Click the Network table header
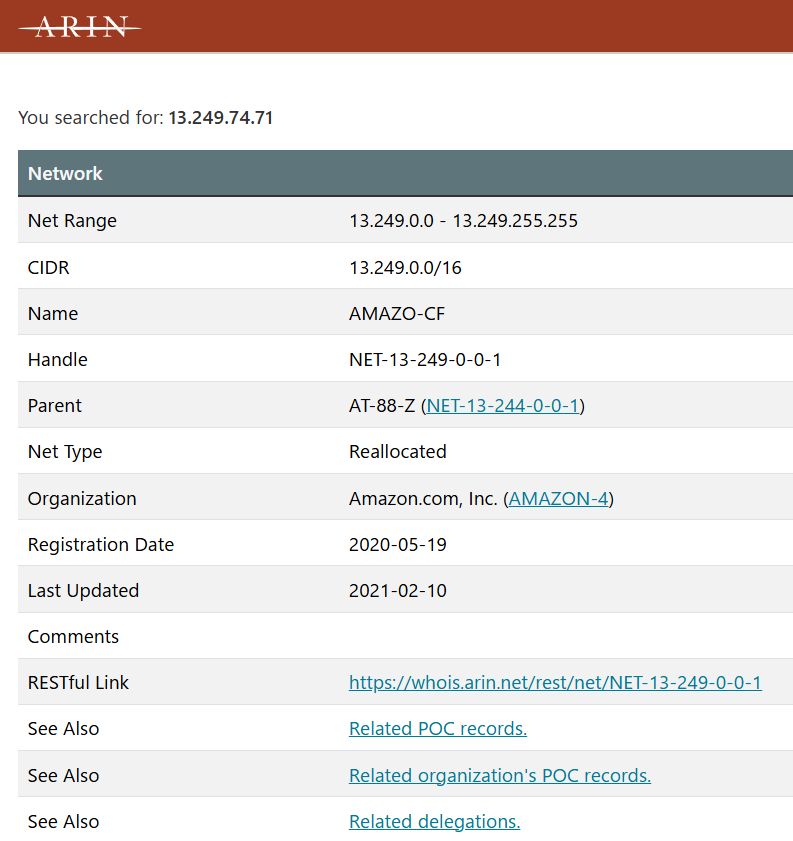This screenshot has height=841, width=793. point(66,174)
